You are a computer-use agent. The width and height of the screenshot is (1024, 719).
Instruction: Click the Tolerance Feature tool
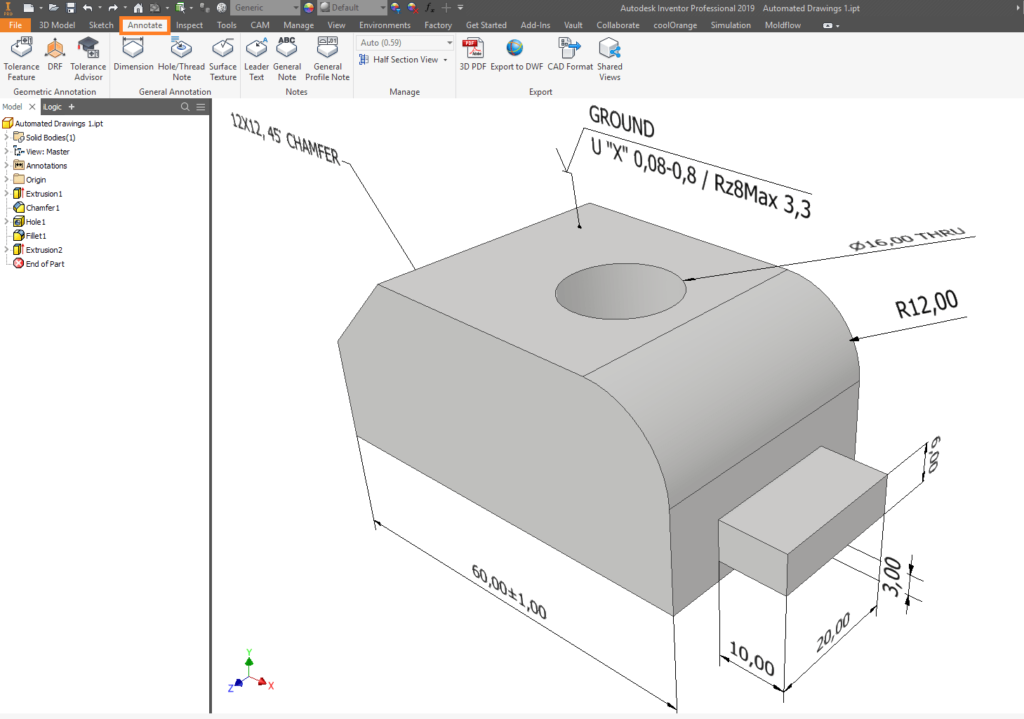coord(22,59)
